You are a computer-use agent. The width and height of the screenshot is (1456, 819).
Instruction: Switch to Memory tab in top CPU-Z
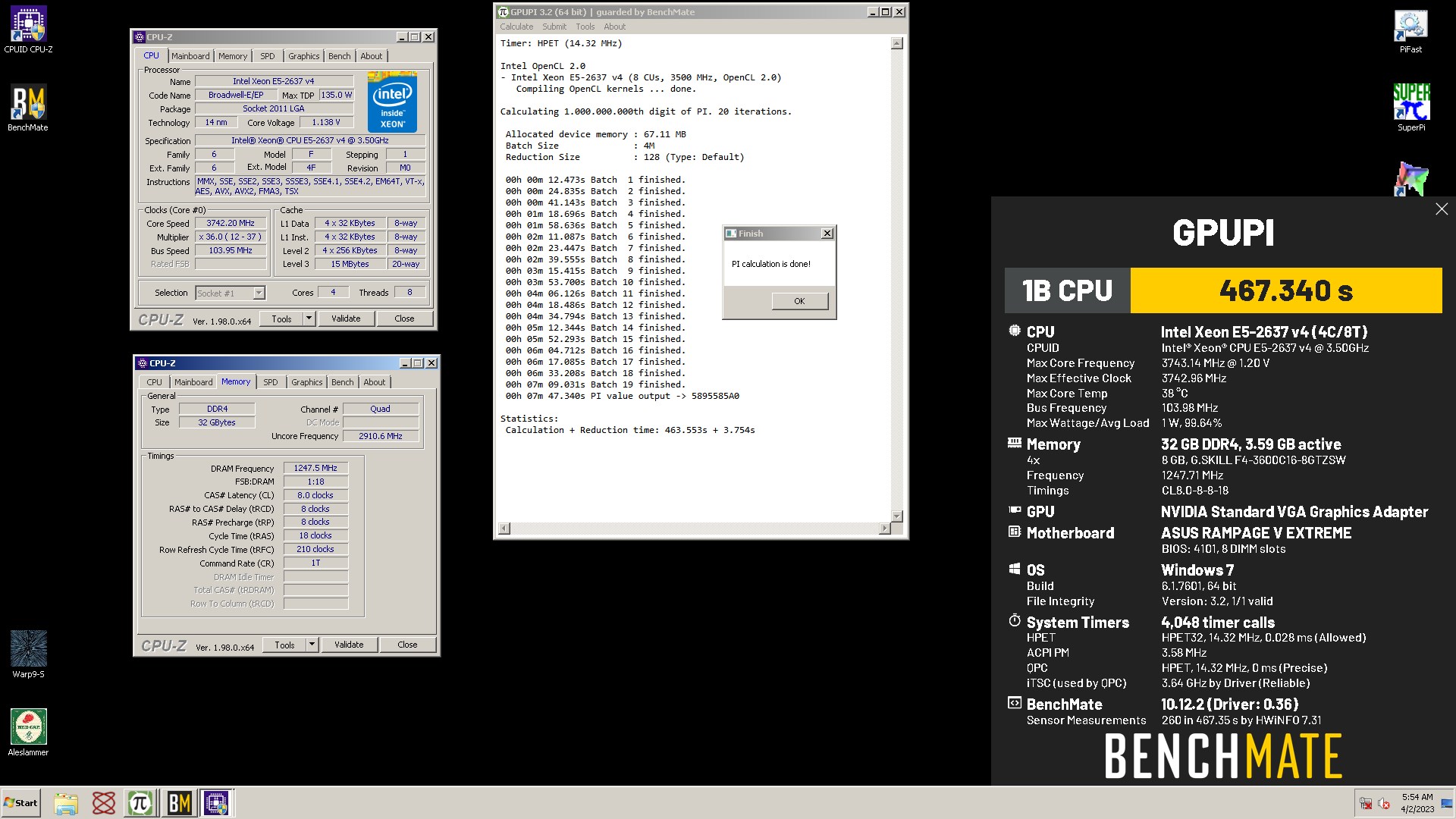pyautogui.click(x=233, y=56)
